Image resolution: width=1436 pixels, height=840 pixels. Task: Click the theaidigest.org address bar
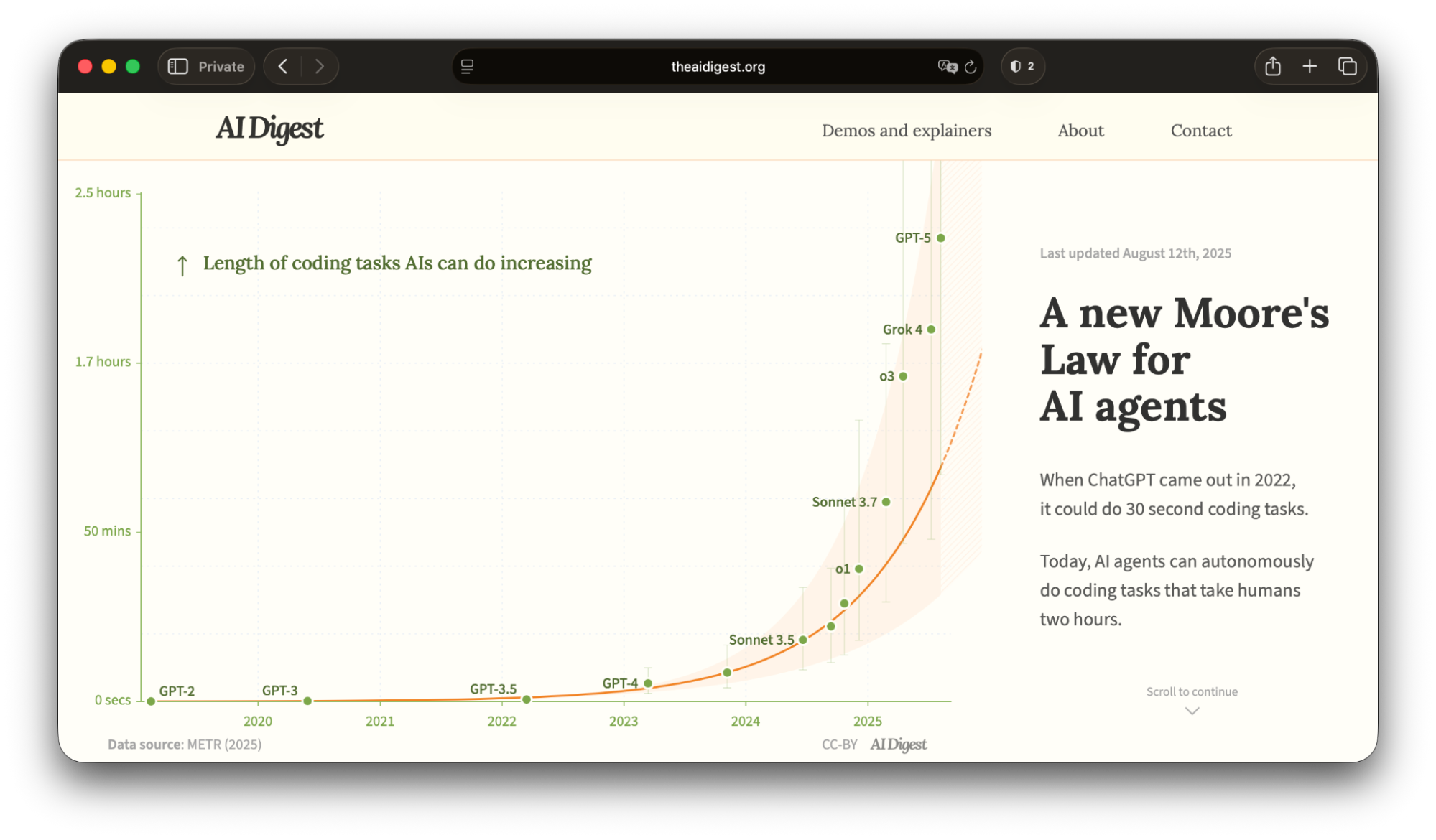pos(717,67)
